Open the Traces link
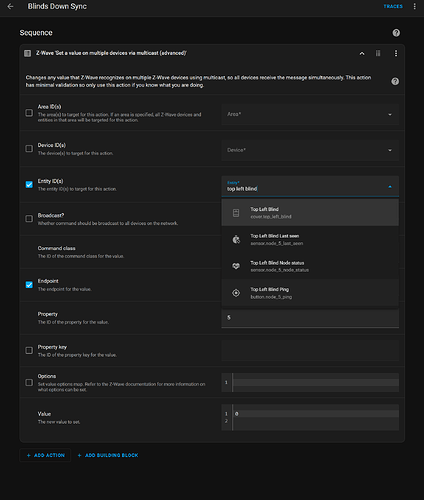424x500 pixels. coord(393,6)
